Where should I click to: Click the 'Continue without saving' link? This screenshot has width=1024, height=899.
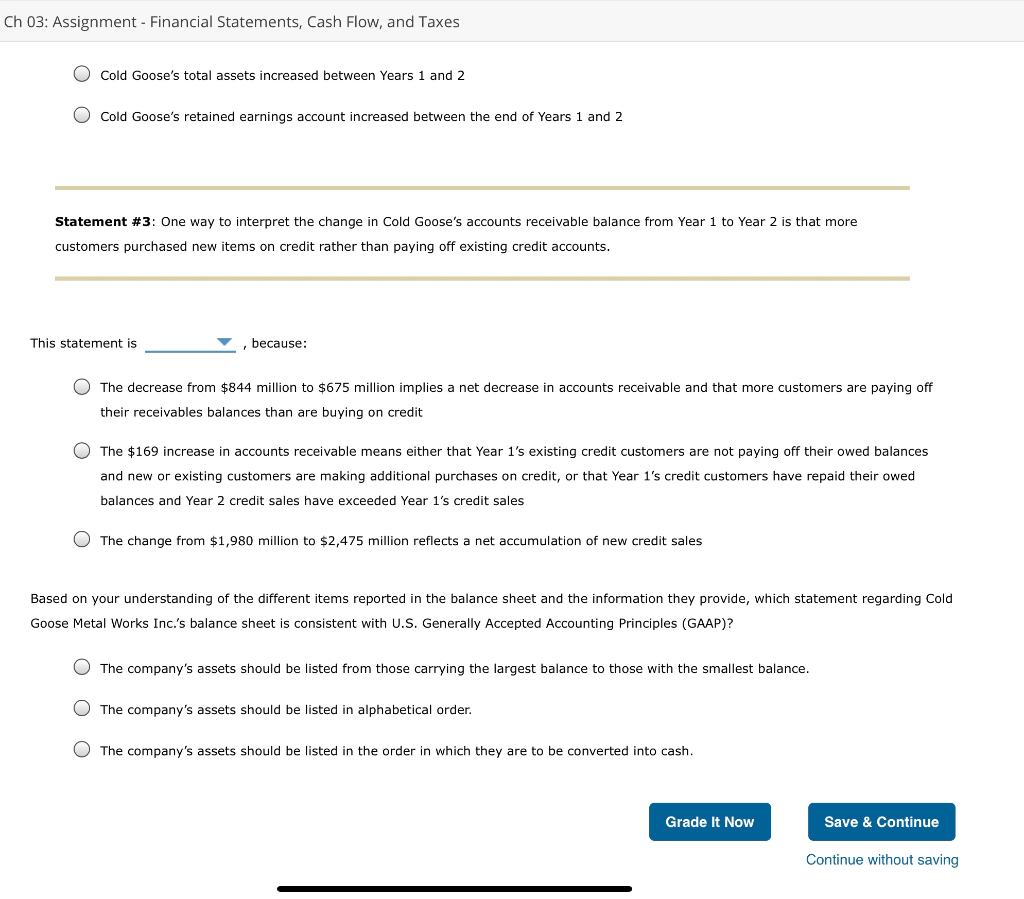881,859
